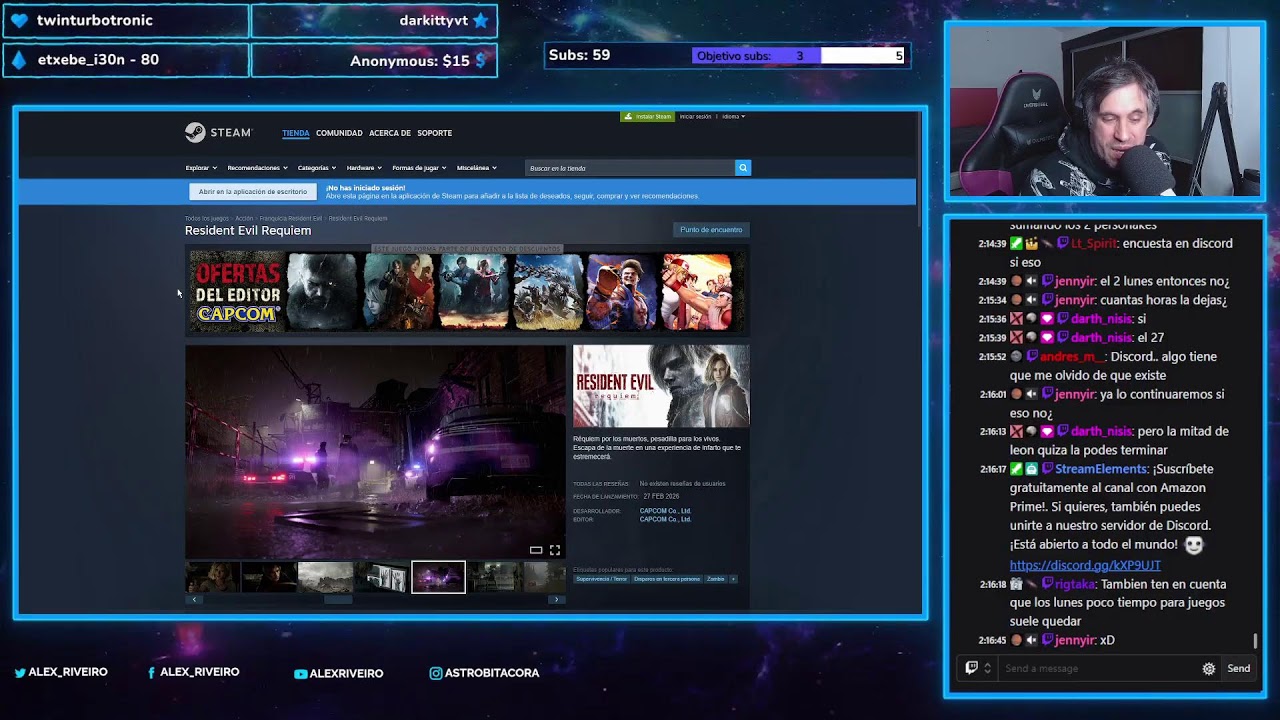Image resolution: width=1280 pixels, height=720 pixels.
Task: Click the rigtaka username in chat
Action: pyautogui.click(x=1076, y=584)
